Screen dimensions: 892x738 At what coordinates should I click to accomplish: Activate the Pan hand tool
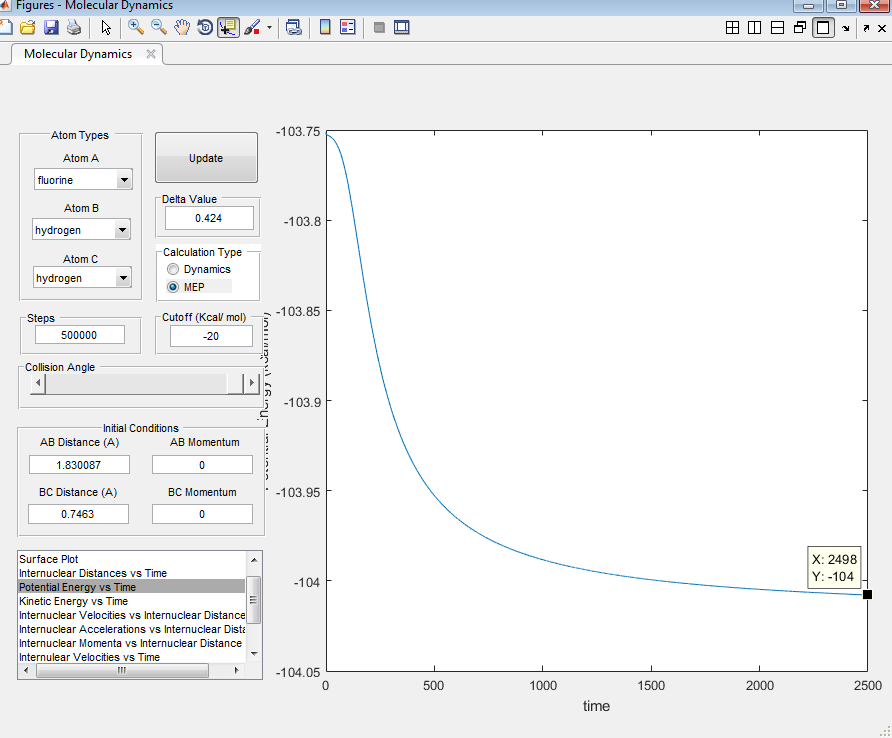click(x=182, y=27)
